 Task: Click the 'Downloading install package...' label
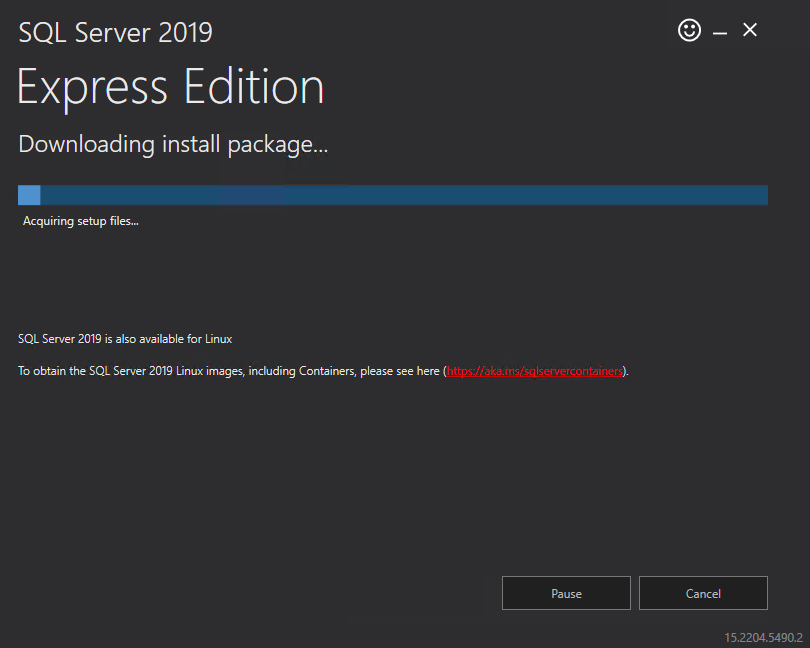172,144
